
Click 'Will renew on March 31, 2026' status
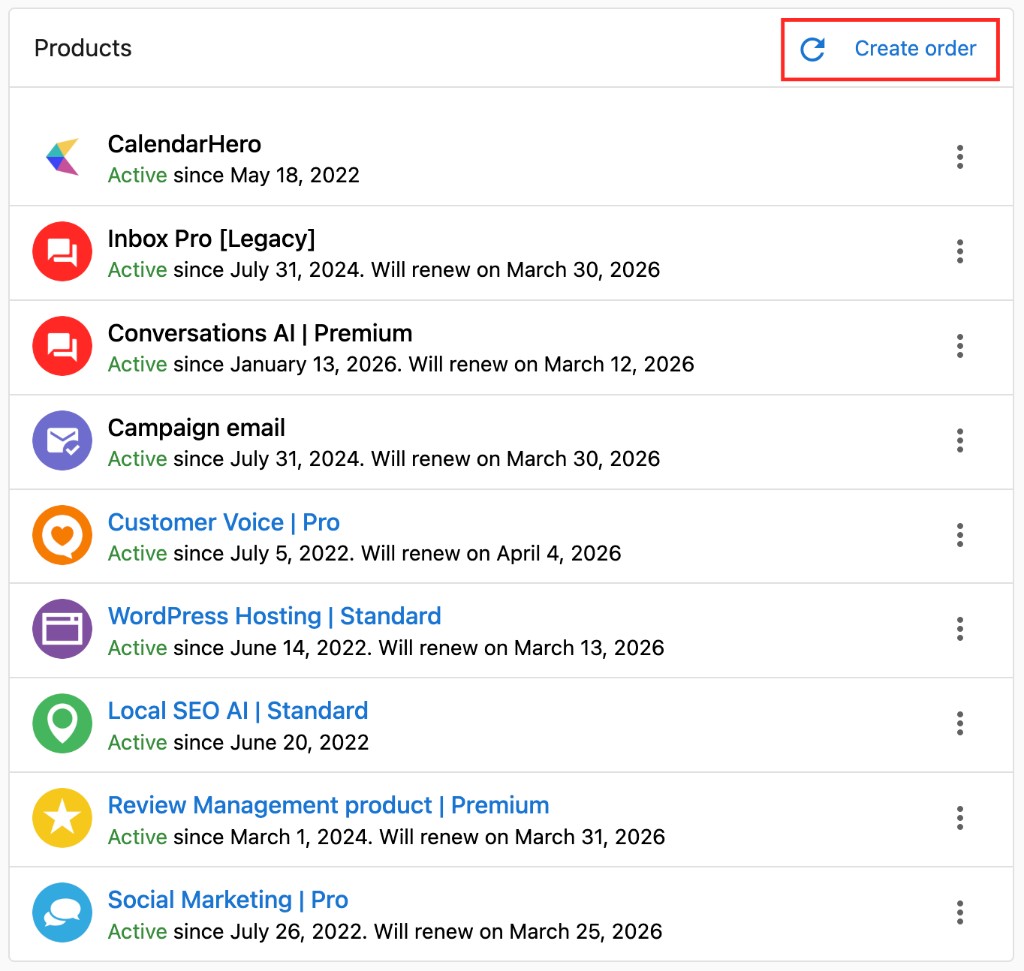(522, 837)
